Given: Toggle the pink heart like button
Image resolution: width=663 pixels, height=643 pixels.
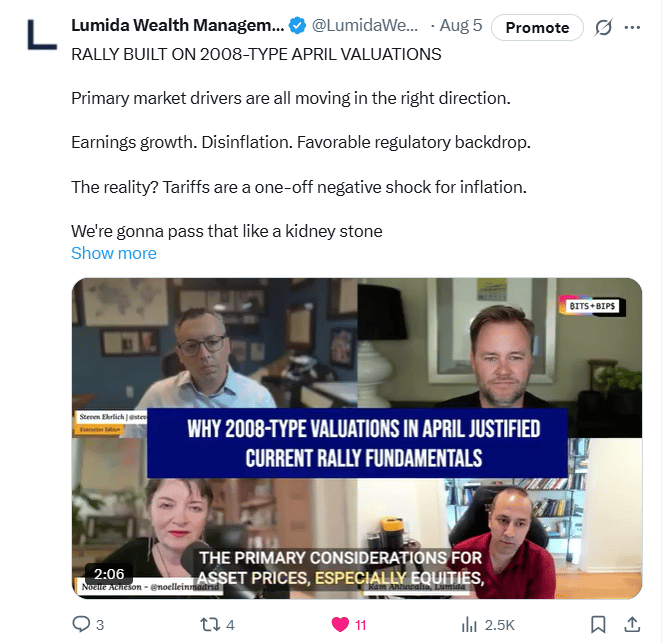Looking at the screenshot, I should click(x=340, y=624).
